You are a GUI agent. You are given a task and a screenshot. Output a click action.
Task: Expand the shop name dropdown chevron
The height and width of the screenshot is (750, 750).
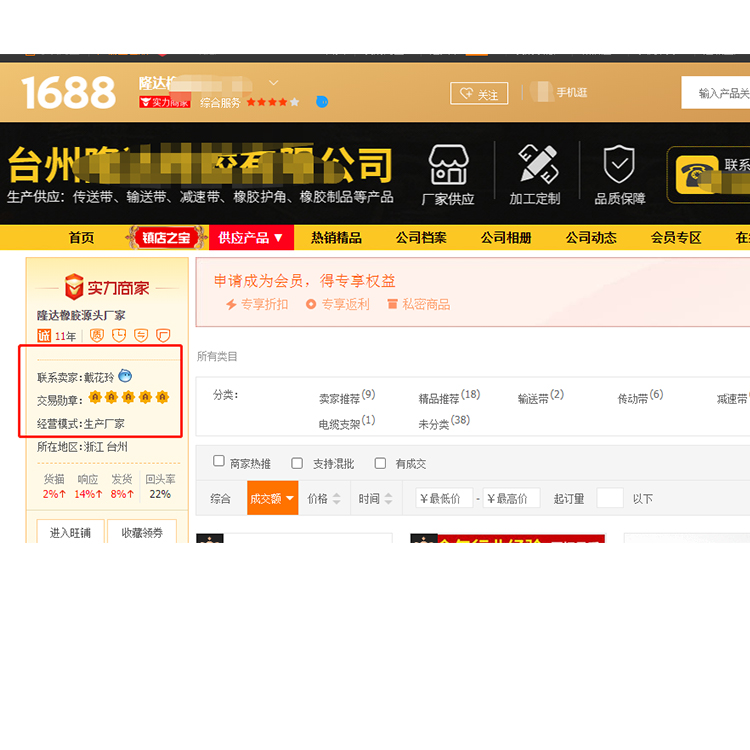pyautogui.click(x=274, y=83)
